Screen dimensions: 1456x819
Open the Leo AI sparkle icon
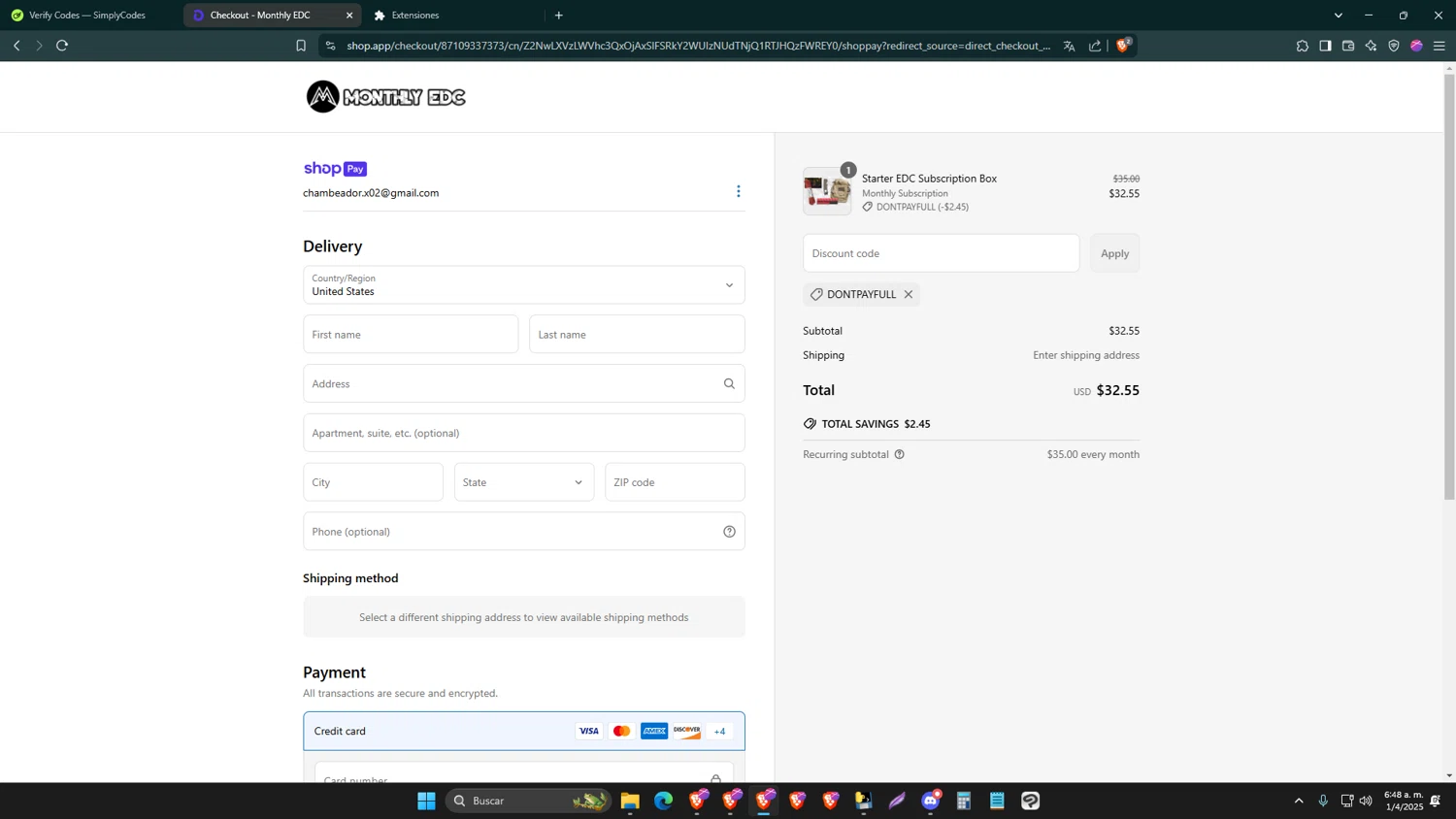[1371, 46]
